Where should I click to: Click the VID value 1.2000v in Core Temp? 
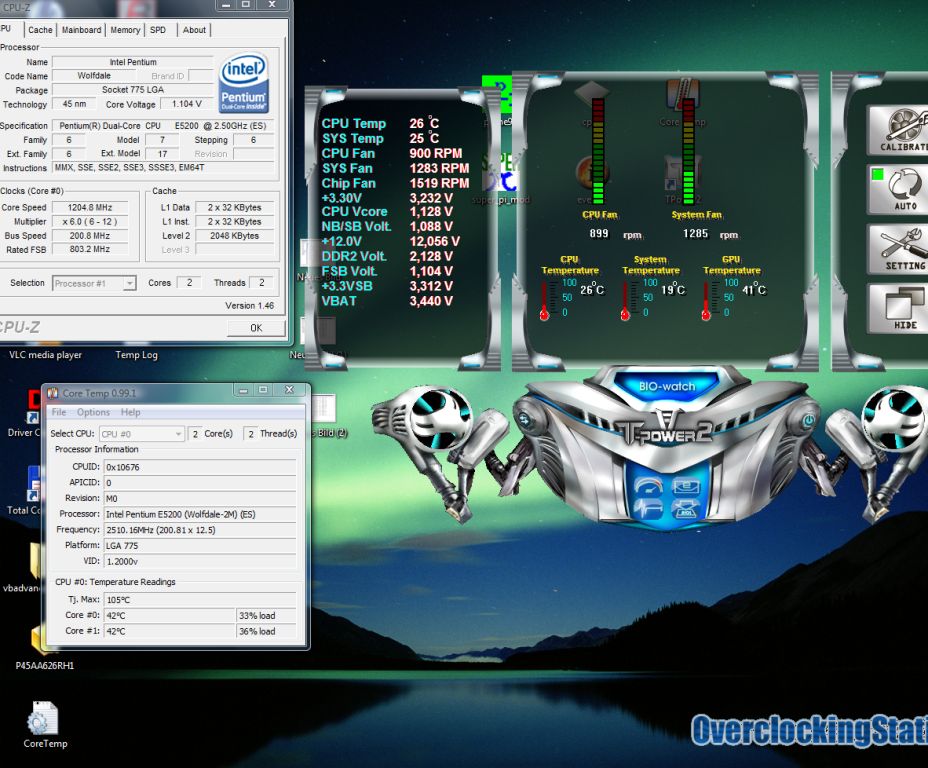[x=200, y=562]
